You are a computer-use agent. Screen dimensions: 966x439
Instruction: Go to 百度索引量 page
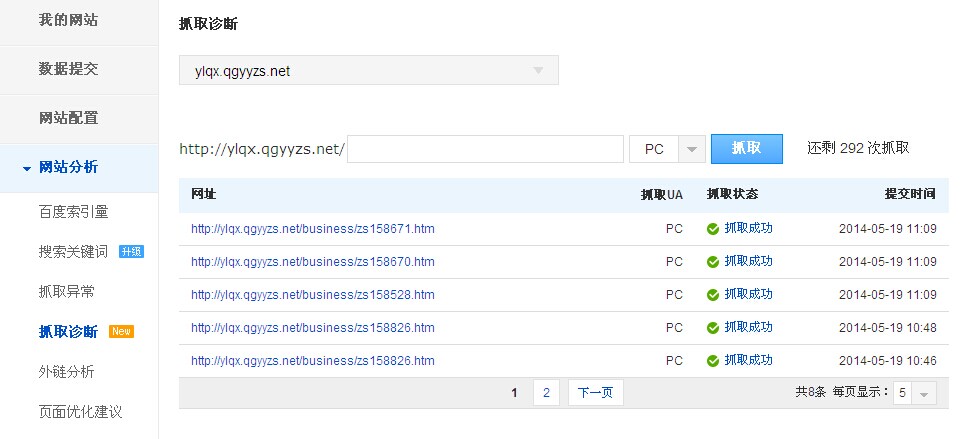pos(73,212)
